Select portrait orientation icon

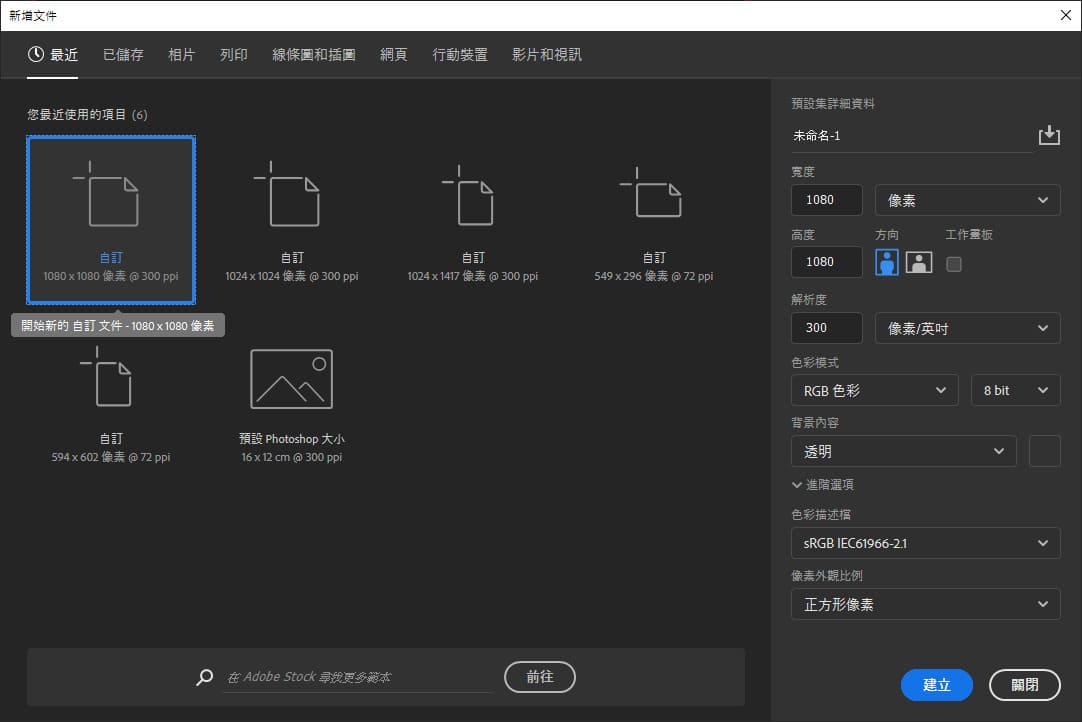point(886,263)
